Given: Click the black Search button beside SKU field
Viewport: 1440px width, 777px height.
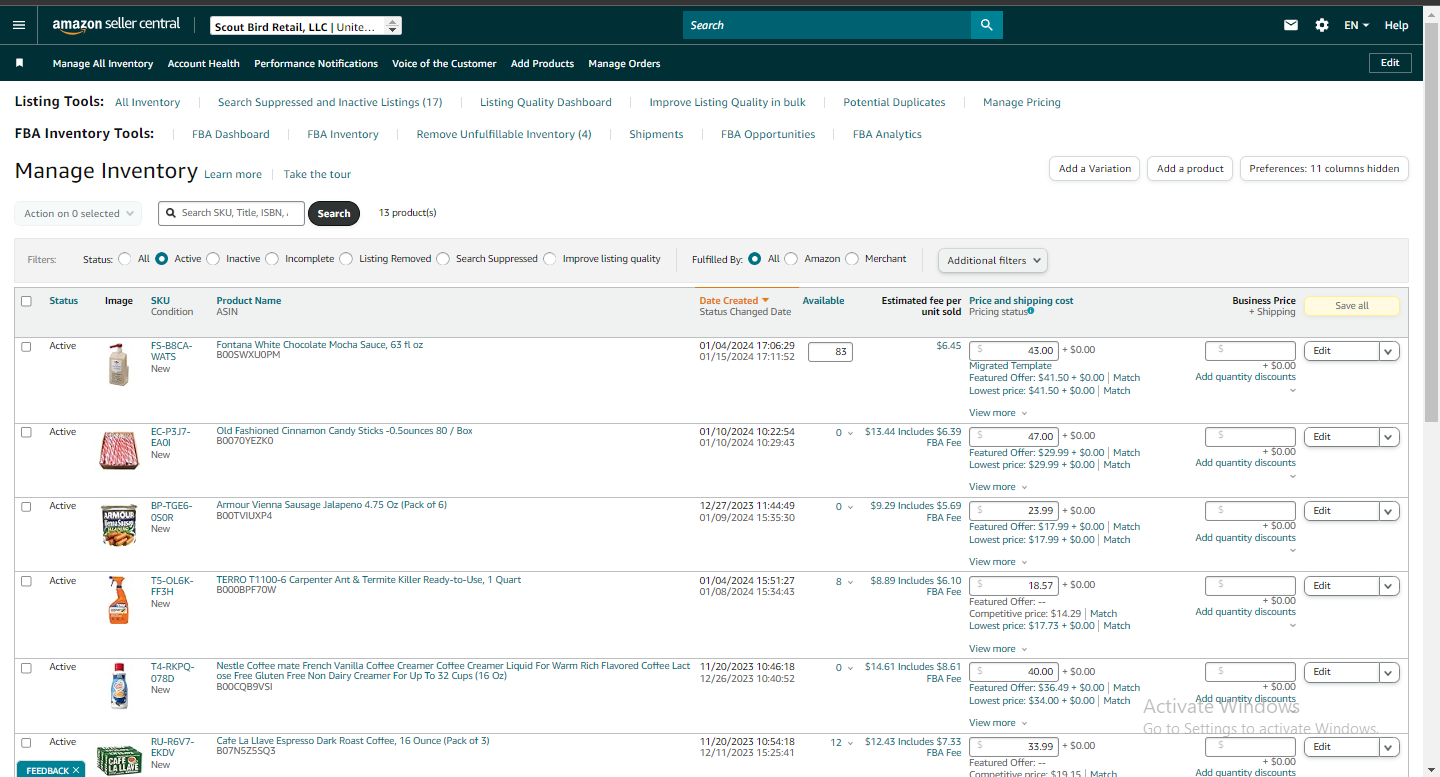Looking at the screenshot, I should (334, 213).
